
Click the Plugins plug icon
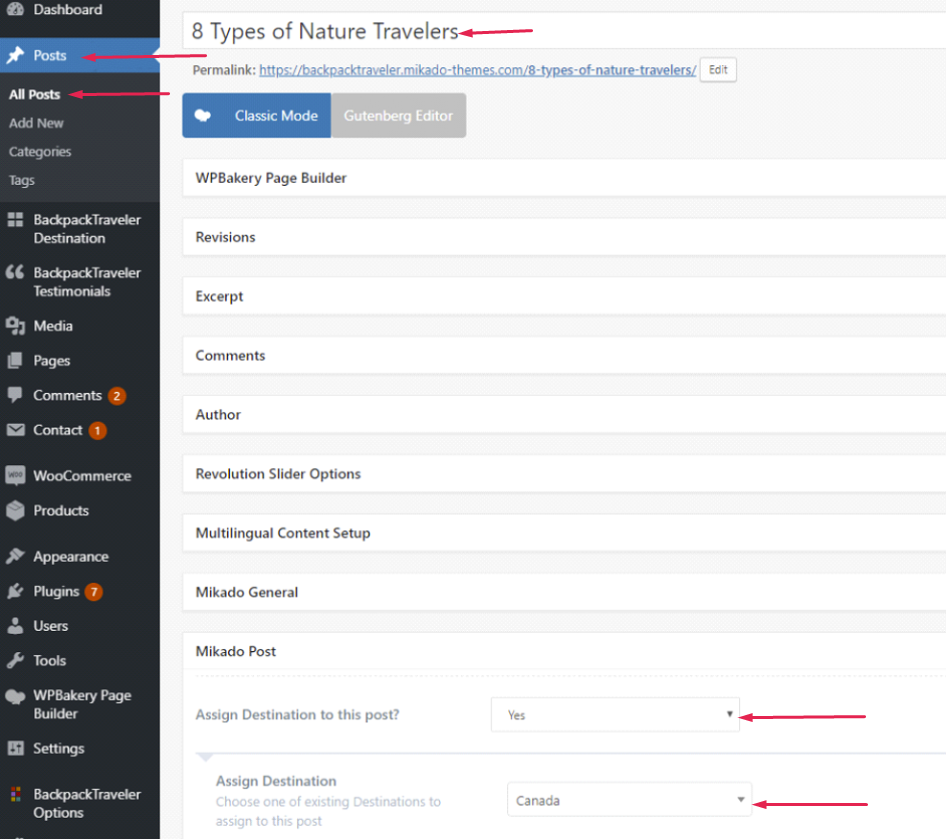point(15,591)
